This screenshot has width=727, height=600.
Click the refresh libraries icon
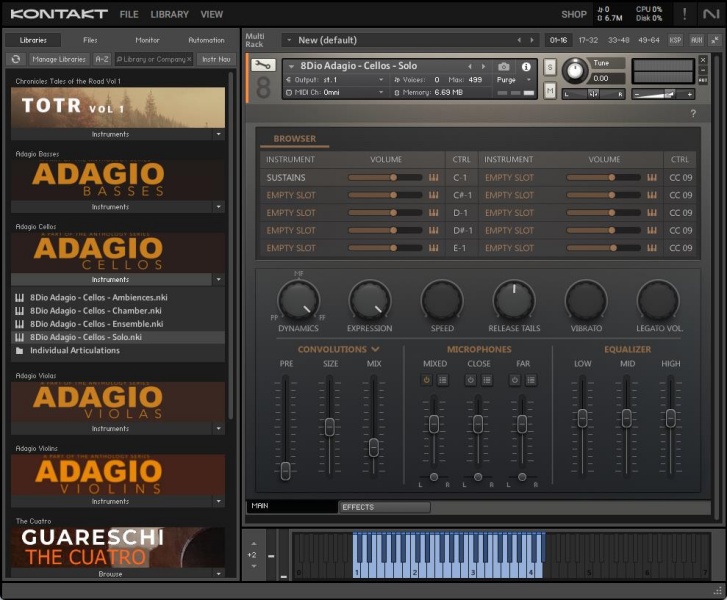(x=16, y=59)
